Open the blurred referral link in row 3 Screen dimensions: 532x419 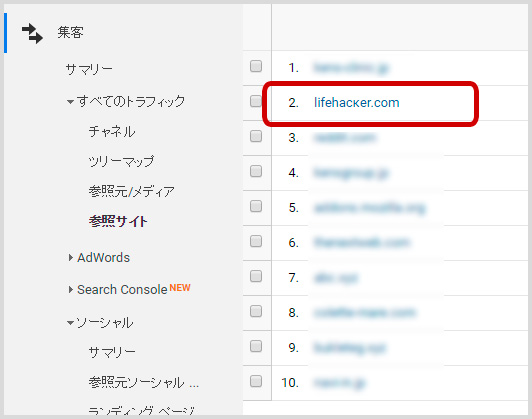pos(345,138)
